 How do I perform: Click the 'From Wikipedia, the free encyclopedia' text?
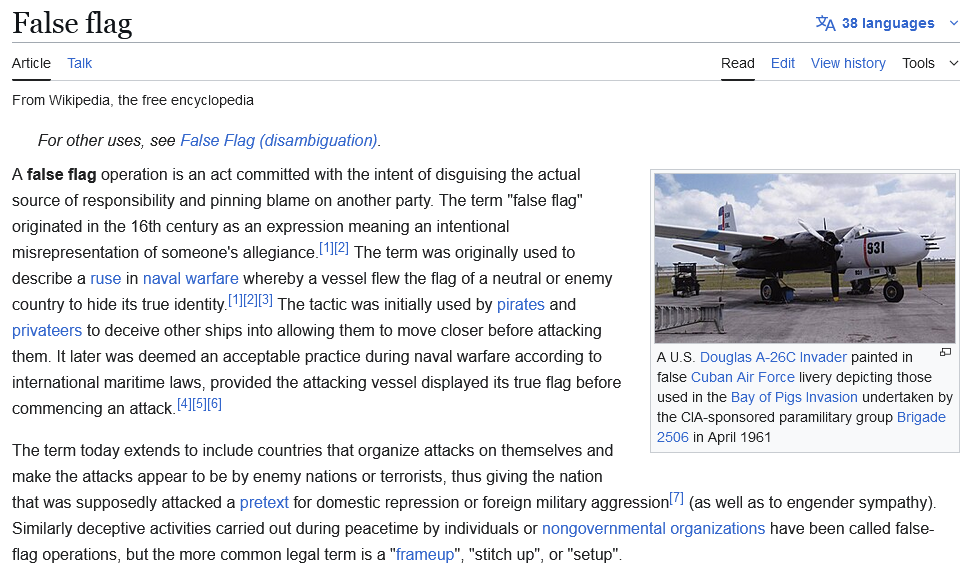pyautogui.click(x=133, y=100)
